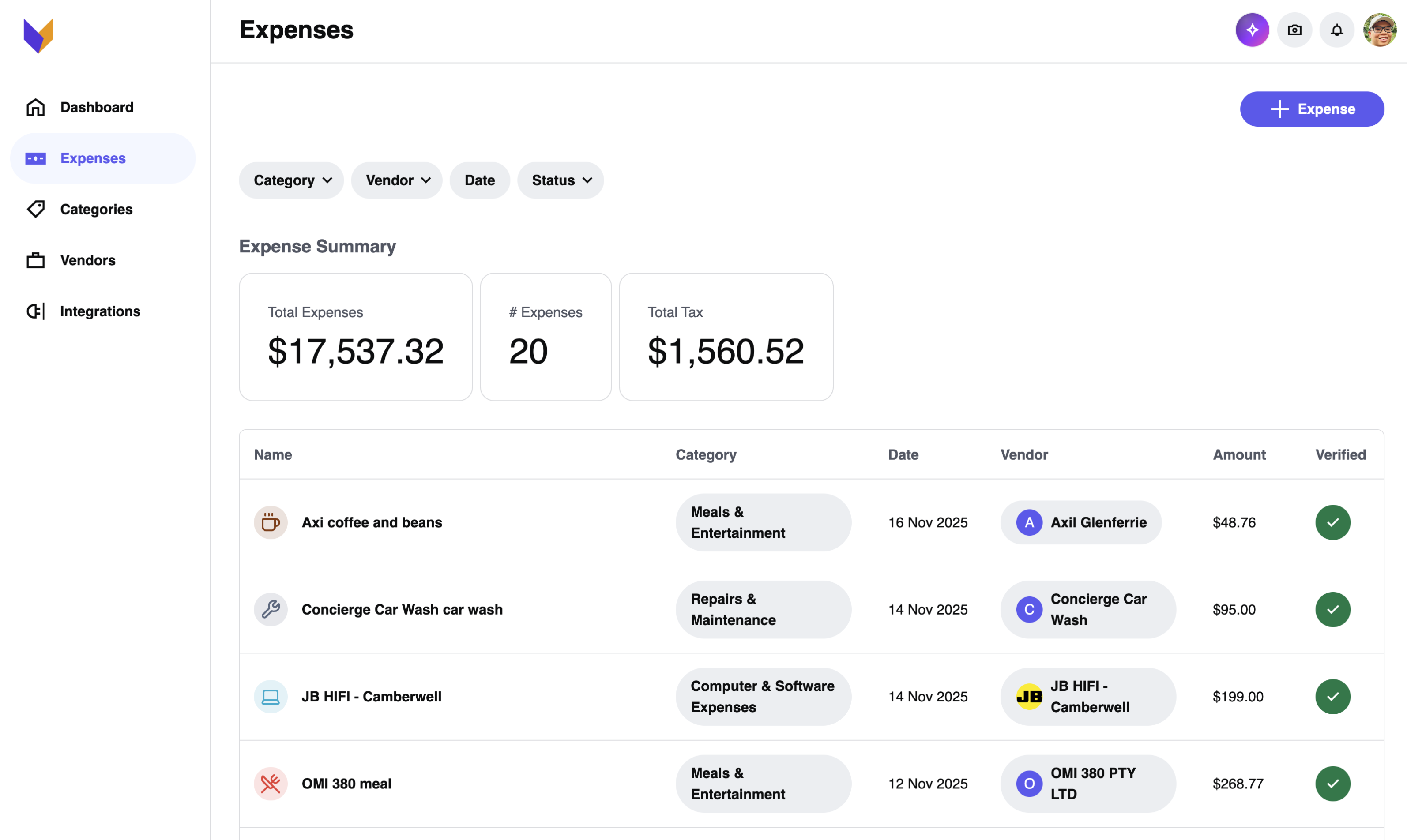Open the Vendor filter dropdown
Screen dimensions: 1407x840
point(396,180)
